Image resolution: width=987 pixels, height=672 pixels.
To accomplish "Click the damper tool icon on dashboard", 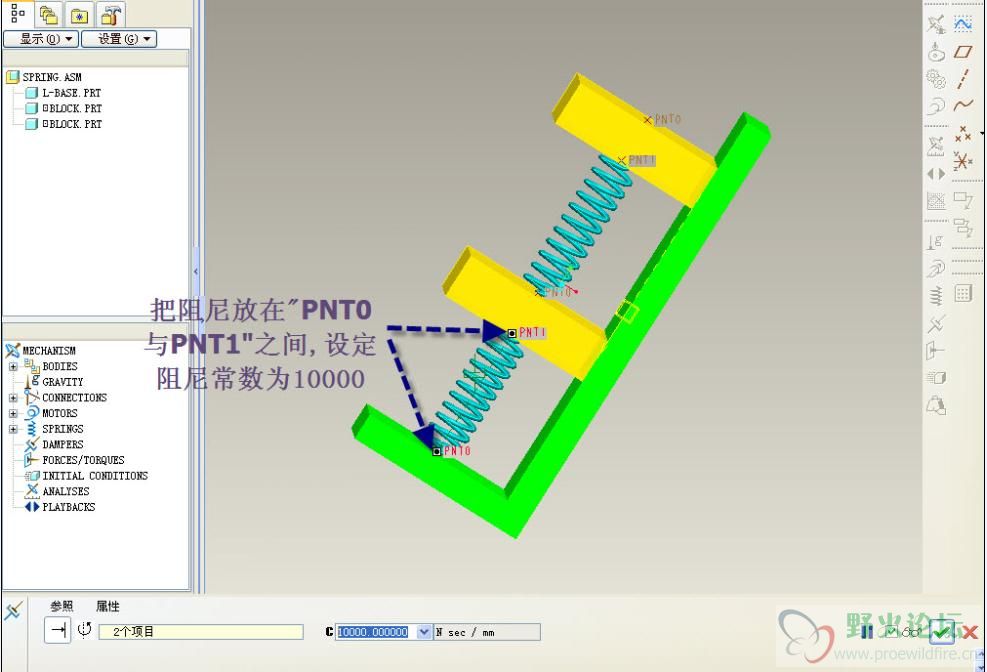I will coord(13,610).
